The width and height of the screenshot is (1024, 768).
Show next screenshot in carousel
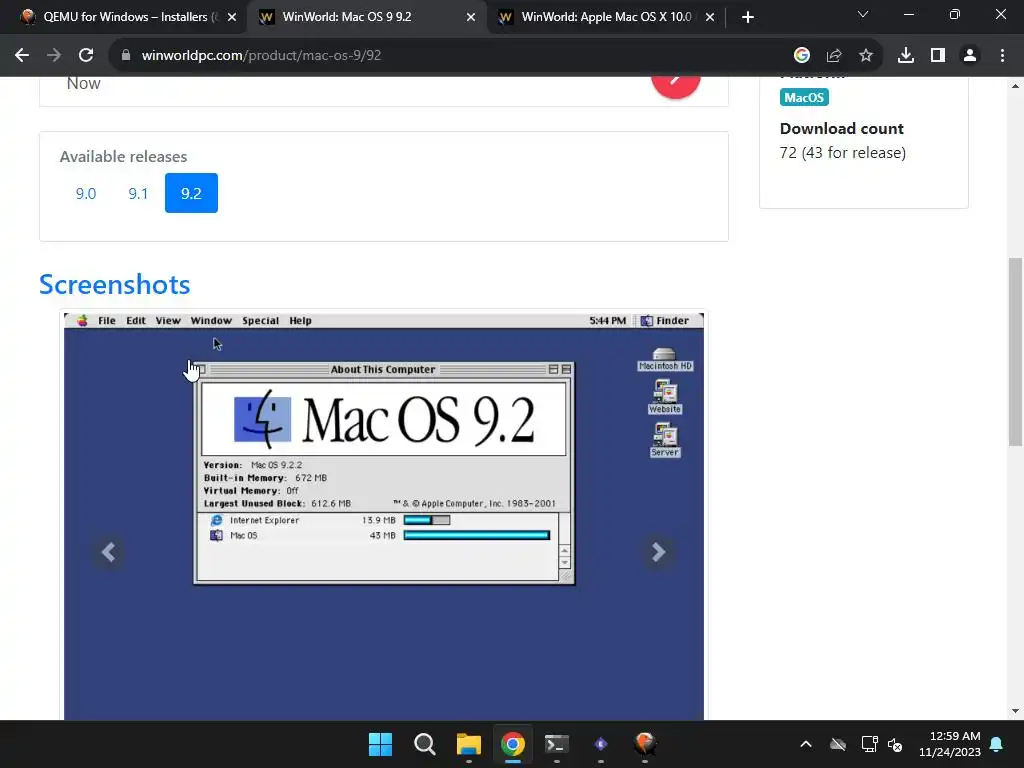click(658, 552)
